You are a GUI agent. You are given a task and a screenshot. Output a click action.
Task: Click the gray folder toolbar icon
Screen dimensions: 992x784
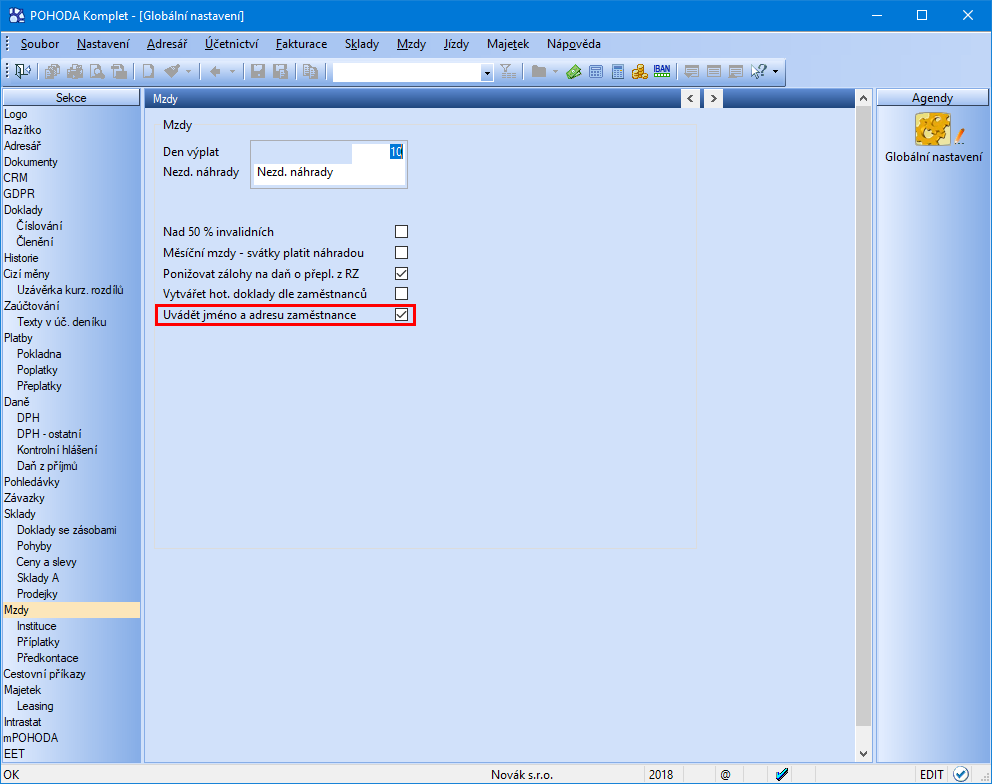click(538, 72)
